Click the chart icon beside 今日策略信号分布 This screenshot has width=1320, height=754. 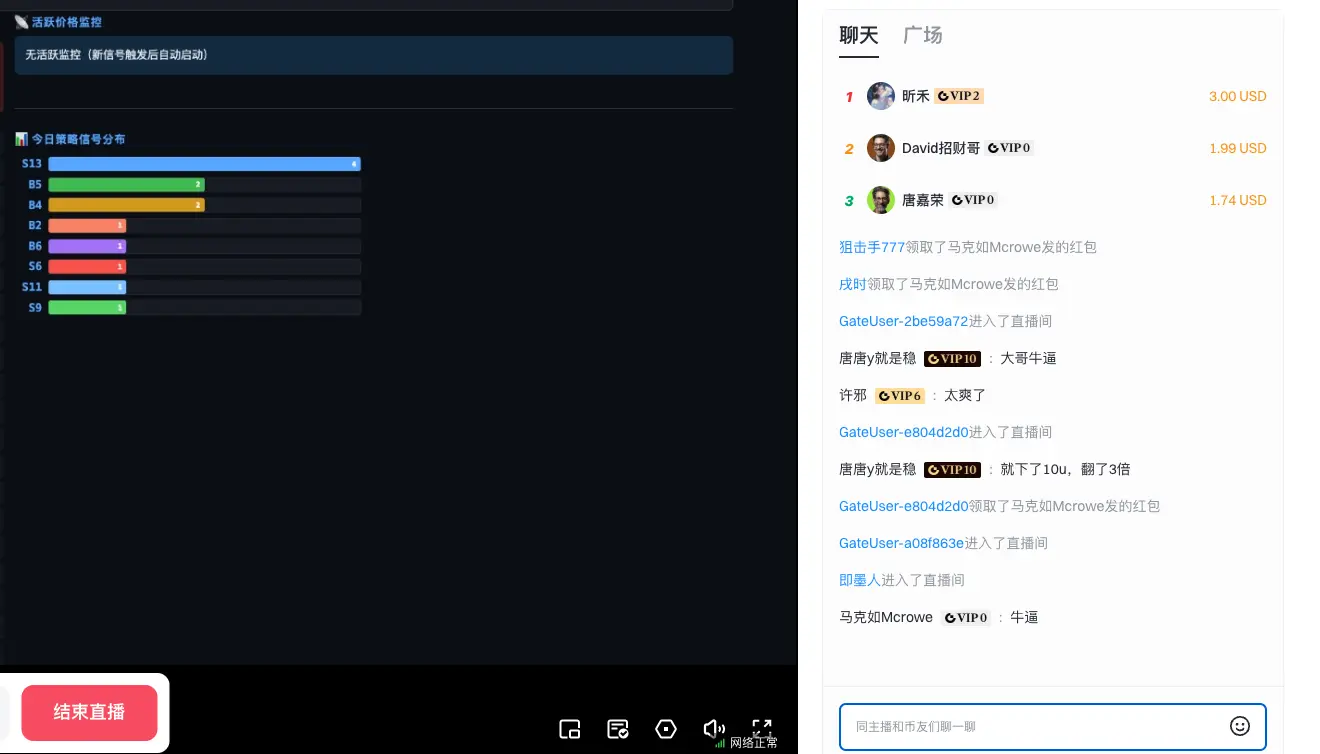click(21, 139)
